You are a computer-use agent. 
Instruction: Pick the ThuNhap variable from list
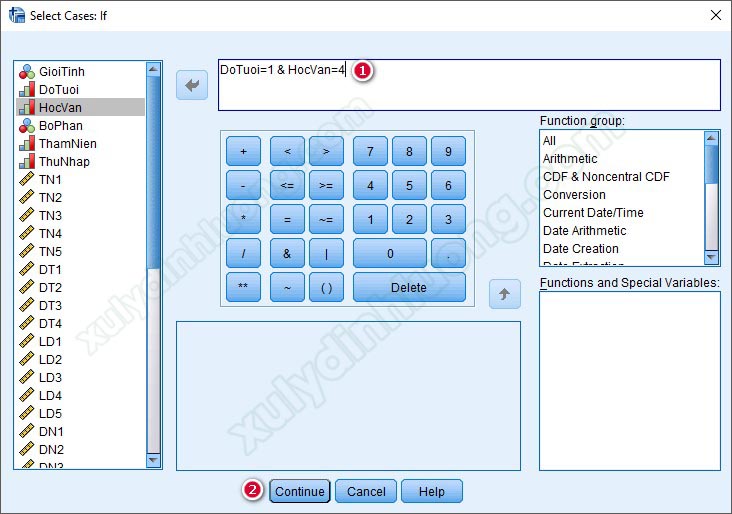coord(64,162)
